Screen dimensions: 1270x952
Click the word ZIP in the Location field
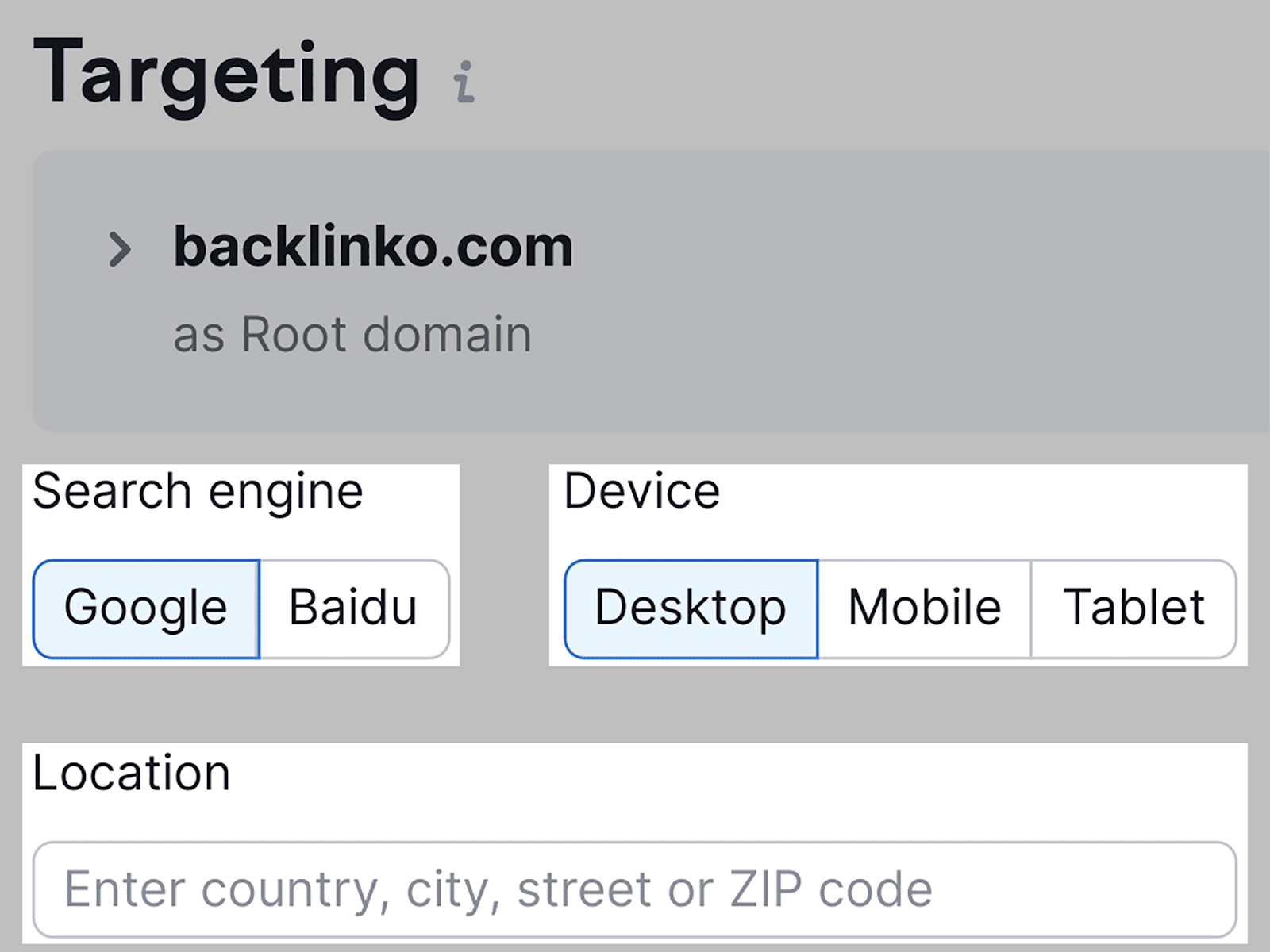coord(765,889)
